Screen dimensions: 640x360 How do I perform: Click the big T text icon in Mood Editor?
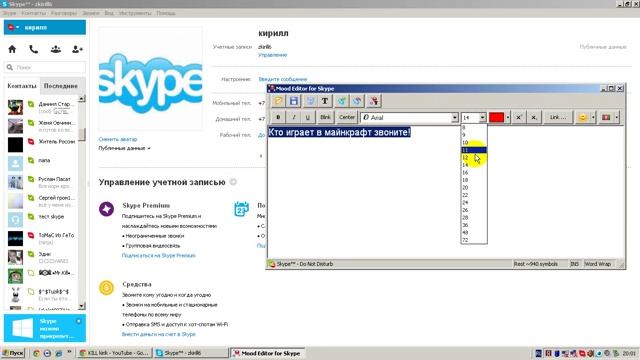tap(325, 101)
